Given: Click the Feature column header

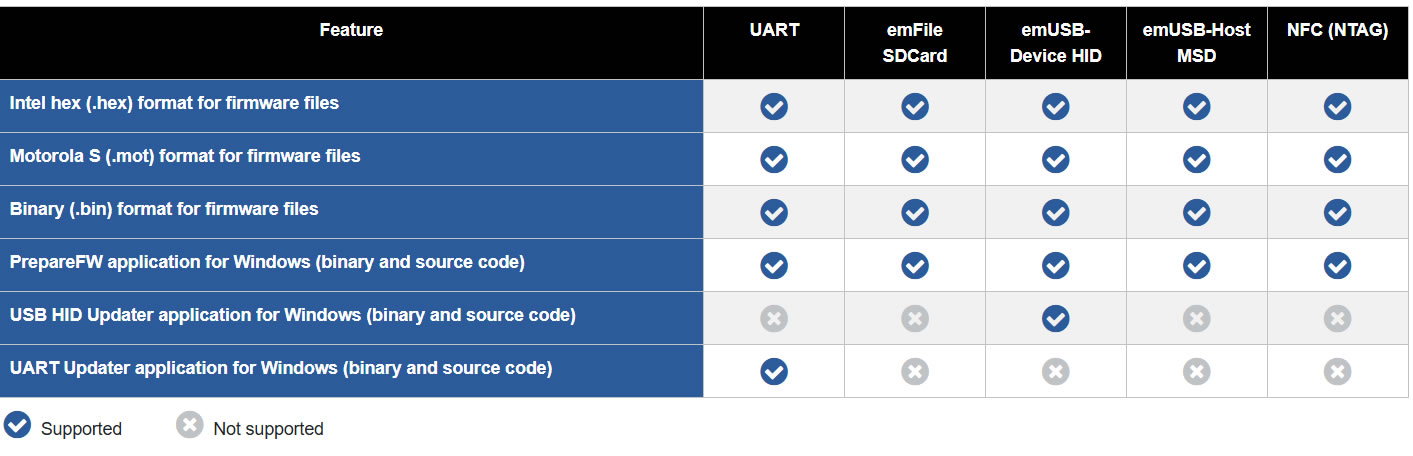Looking at the screenshot, I should point(351,30).
